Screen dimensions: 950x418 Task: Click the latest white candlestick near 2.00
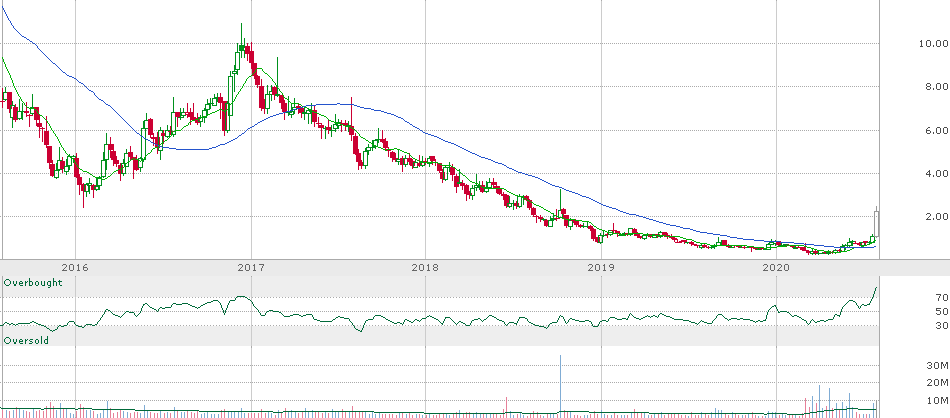876,223
